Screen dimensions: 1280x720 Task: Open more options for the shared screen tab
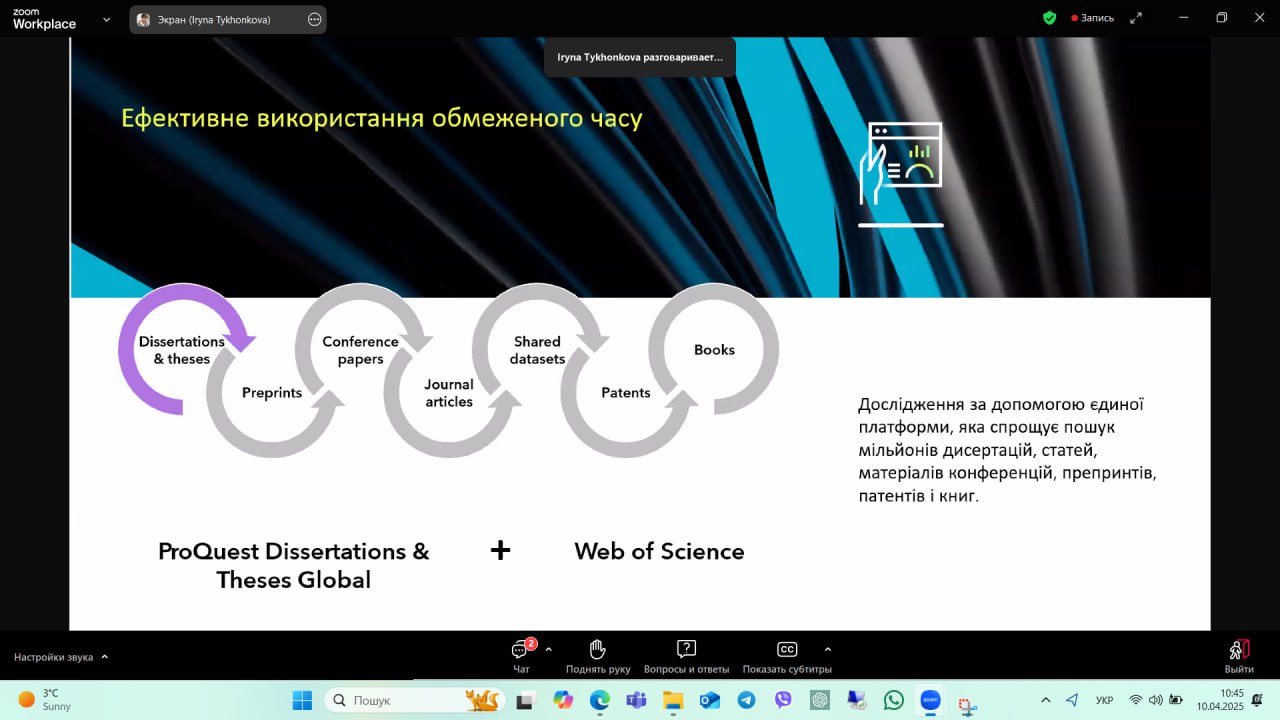point(314,19)
